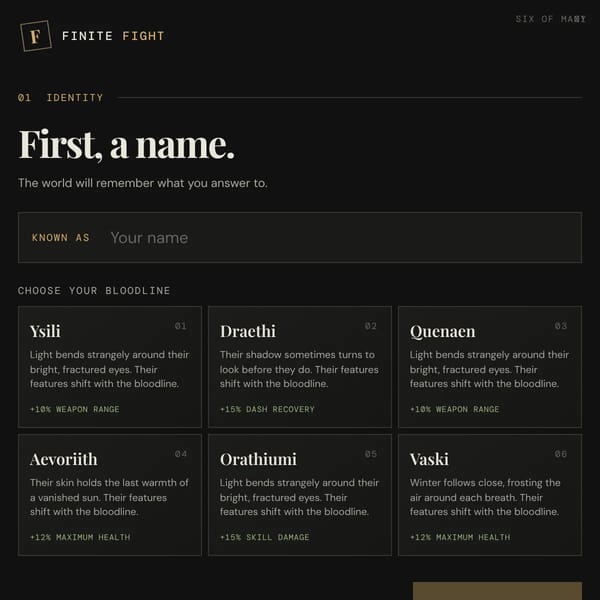
Task: Click the gold button at bottom right
Action: (x=497, y=591)
